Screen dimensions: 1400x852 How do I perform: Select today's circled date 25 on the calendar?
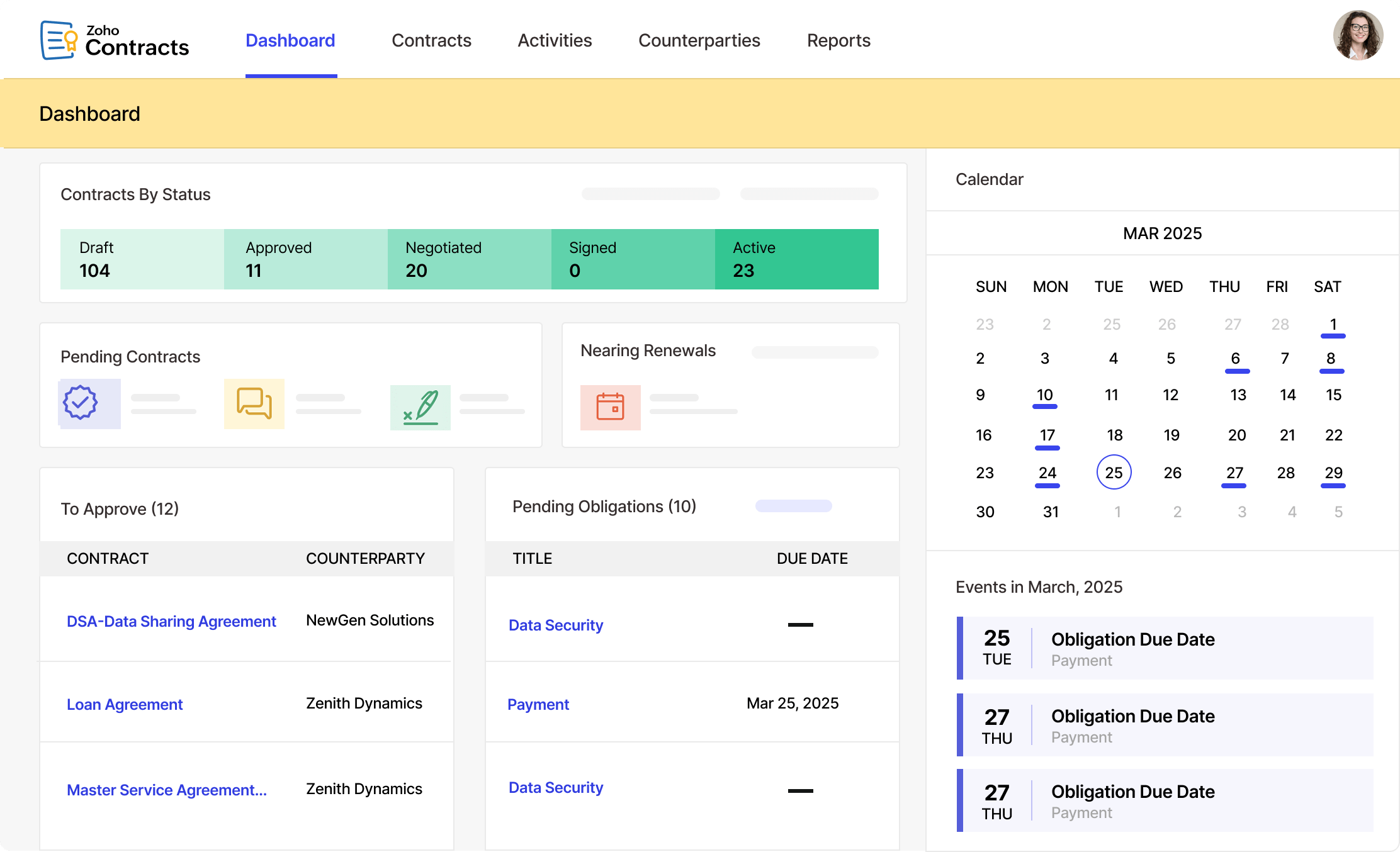(x=1114, y=473)
